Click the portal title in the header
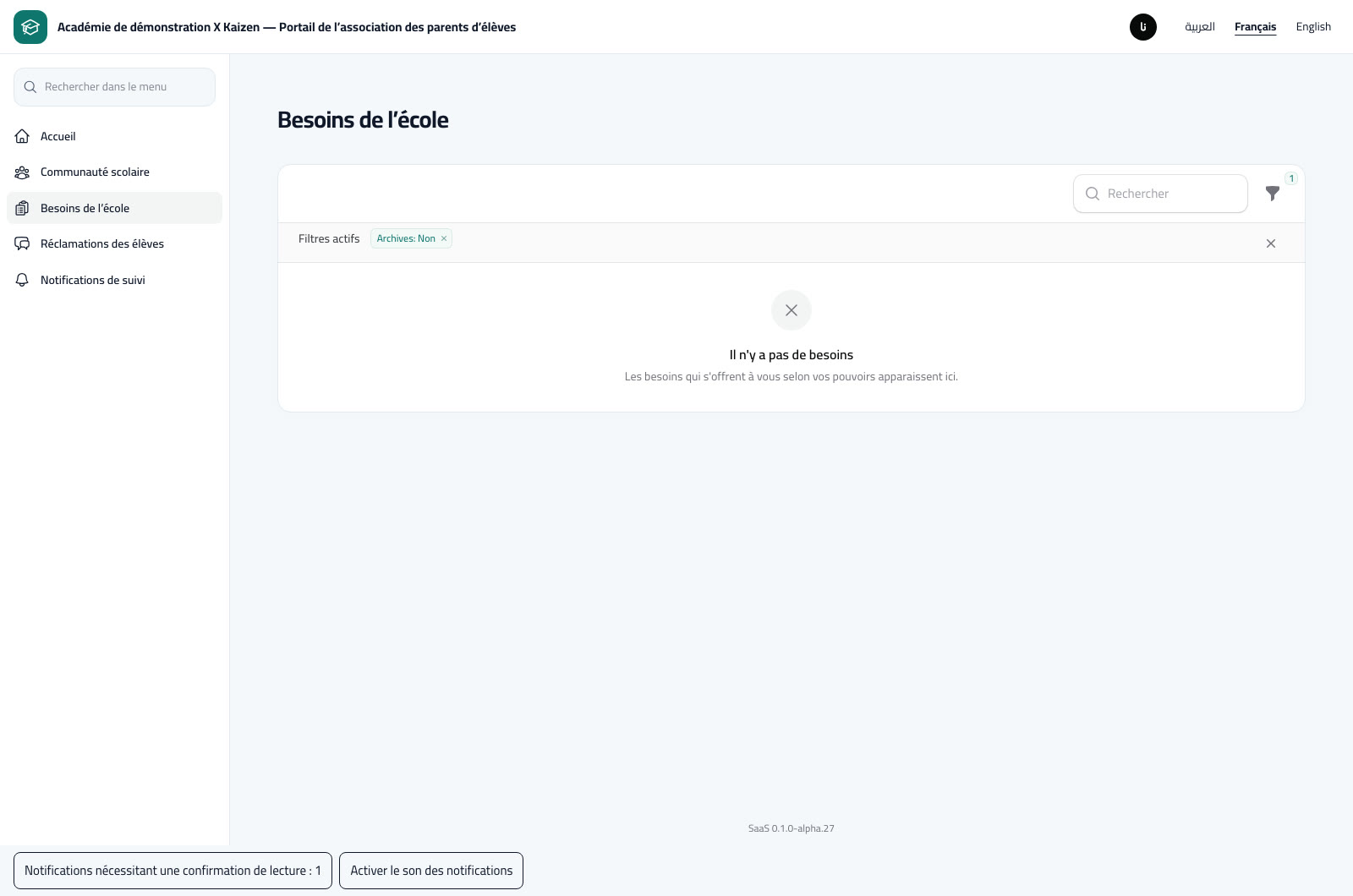The height and width of the screenshot is (896, 1353). [287, 27]
